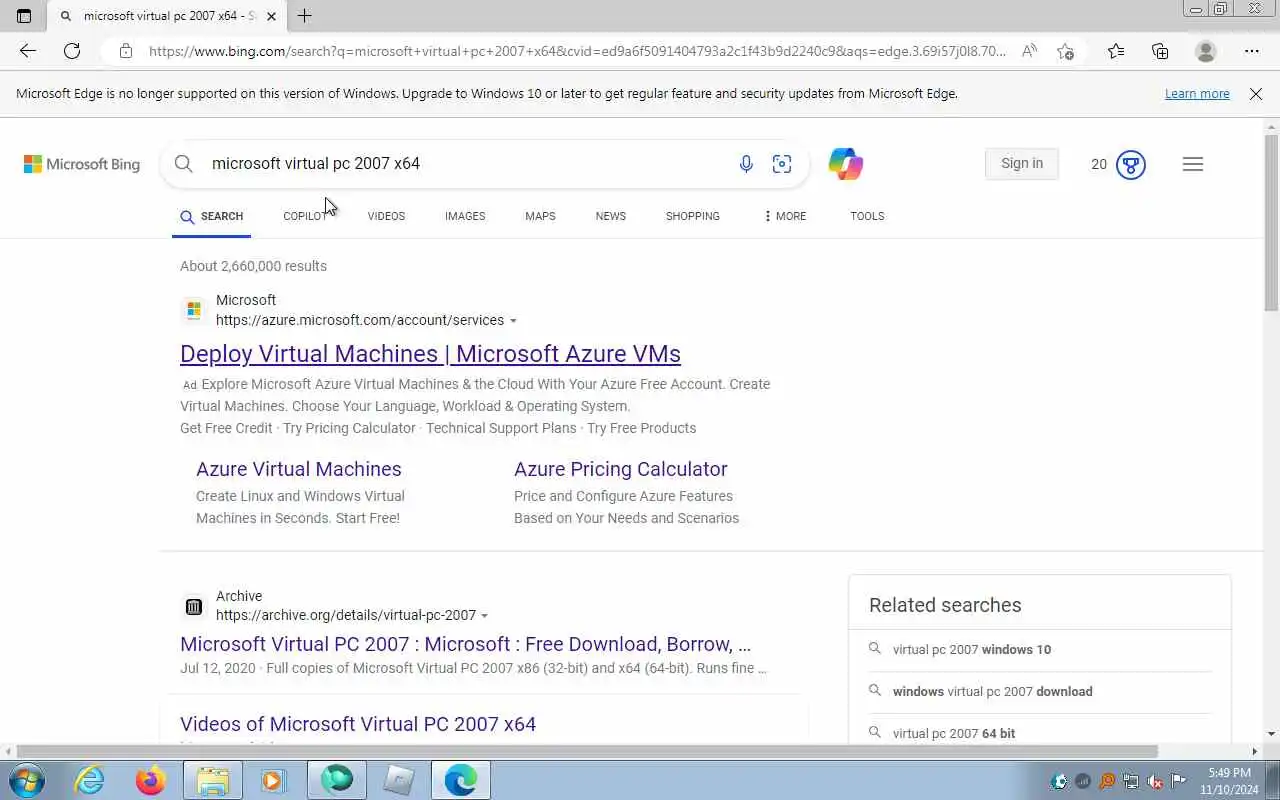Open the TOOLS option

[x=867, y=216]
